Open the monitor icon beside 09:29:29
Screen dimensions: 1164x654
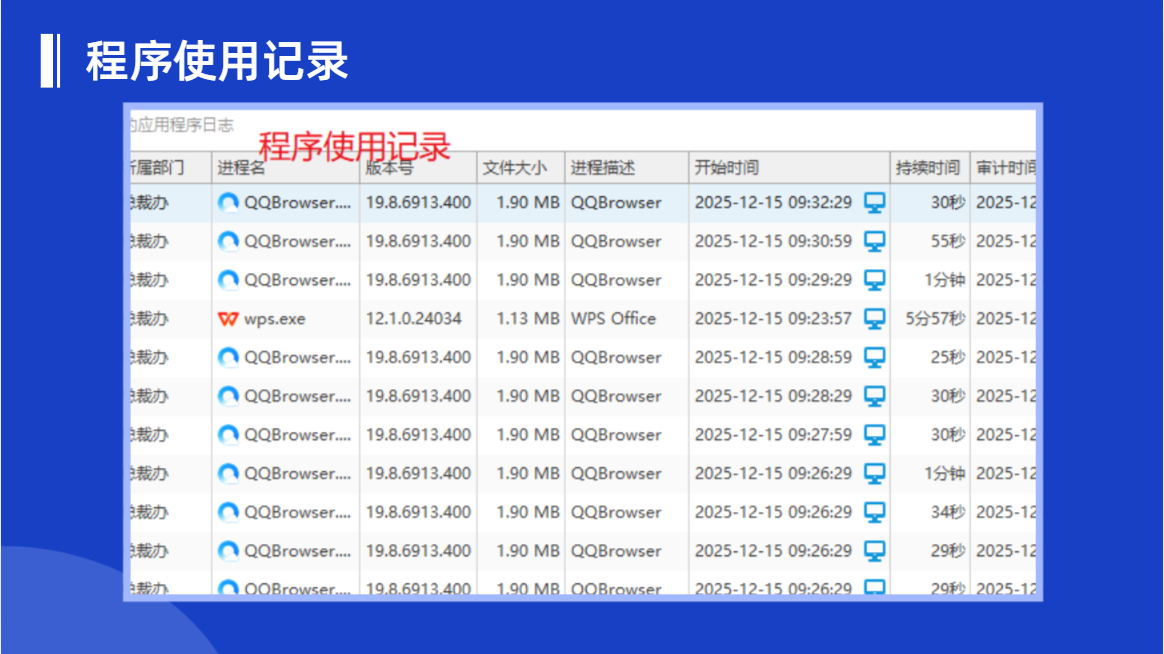pos(875,280)
